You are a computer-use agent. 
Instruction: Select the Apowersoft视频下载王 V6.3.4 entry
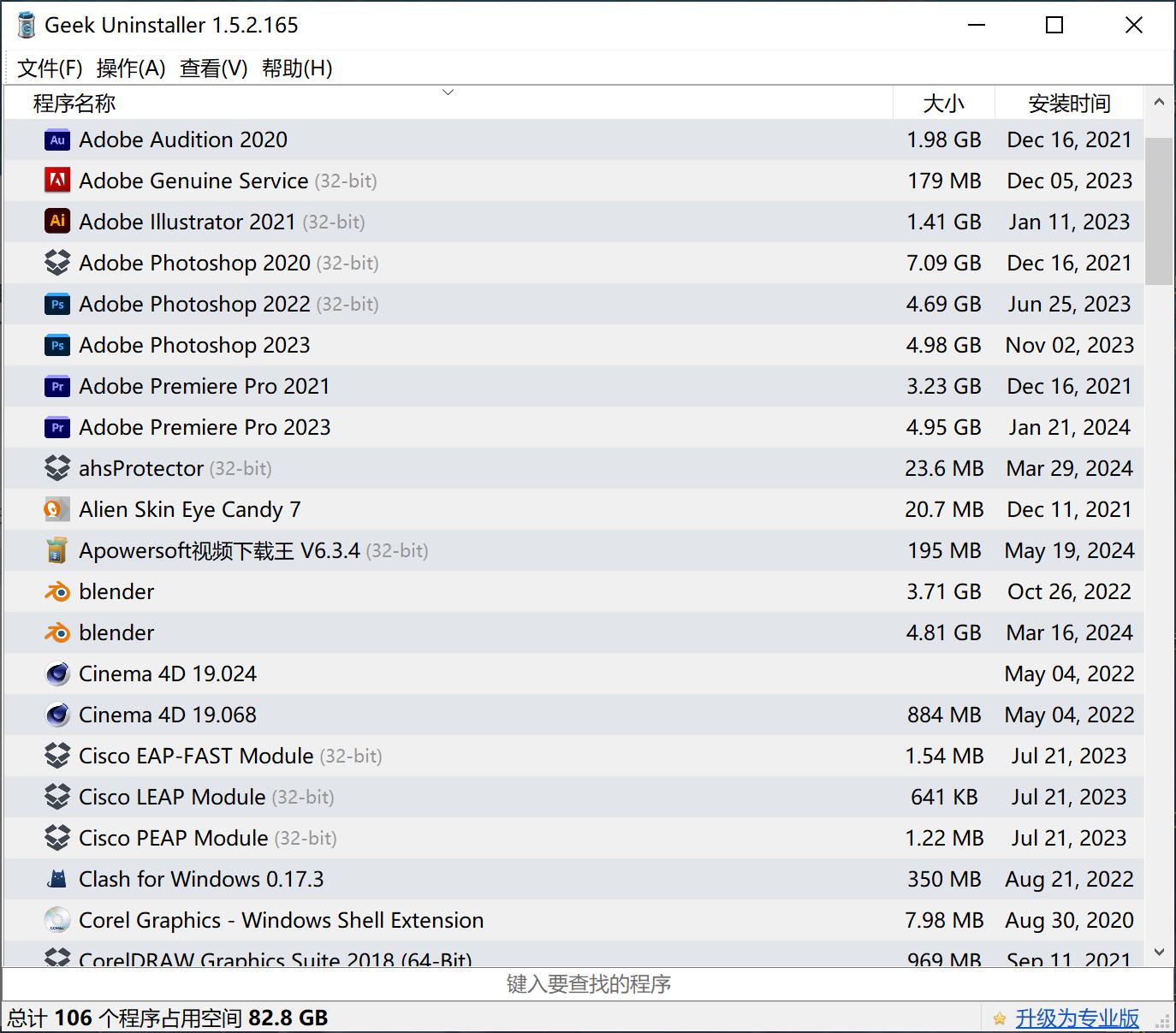click(574, 550)
